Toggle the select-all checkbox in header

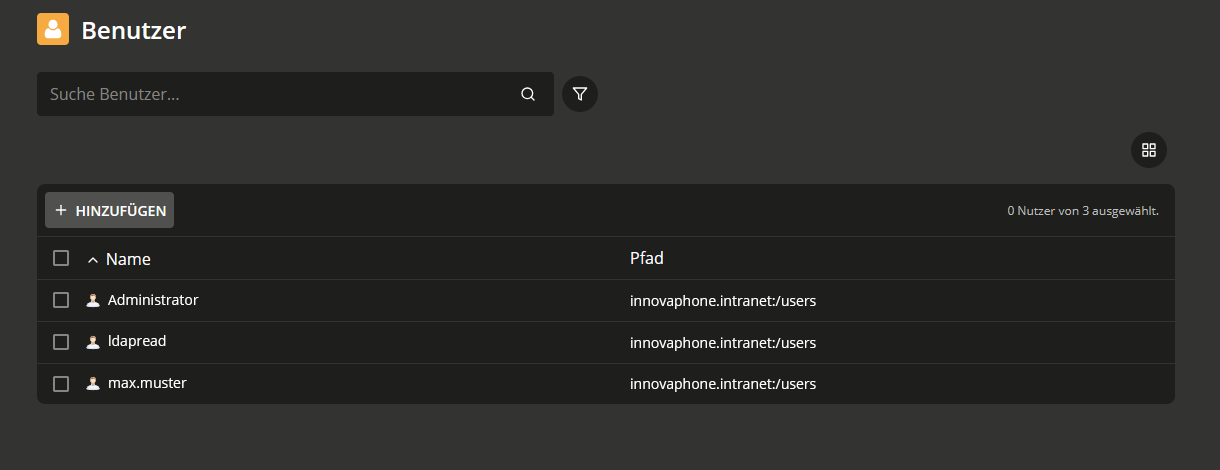(x=61, y=258)
